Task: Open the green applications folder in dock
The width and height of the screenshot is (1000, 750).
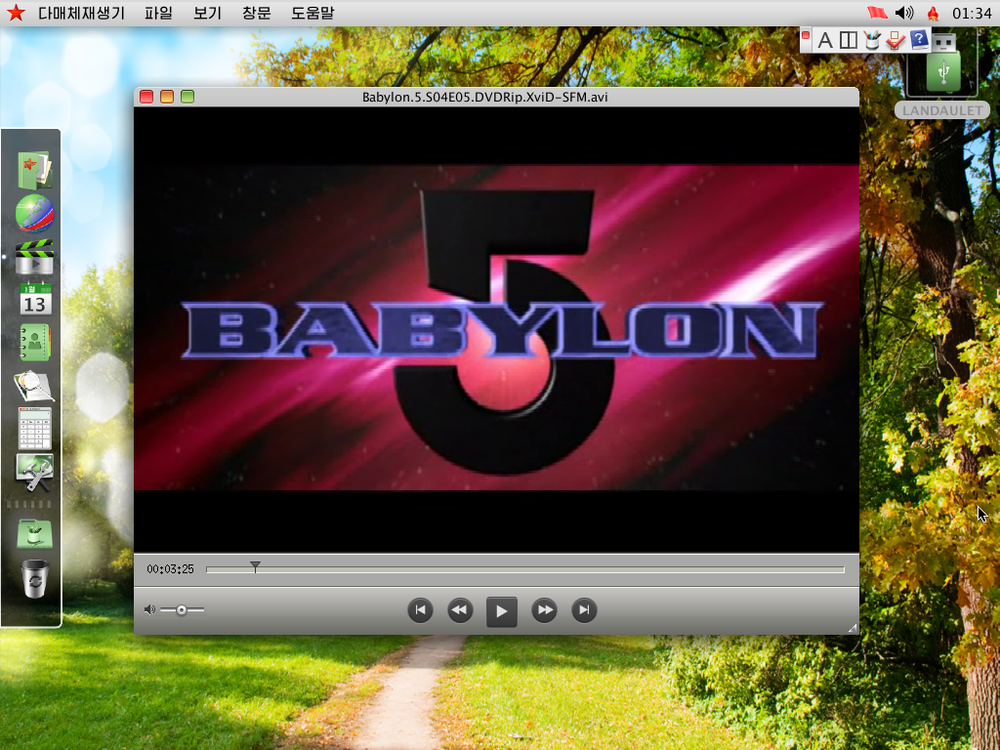Action: tap(34, 534)
